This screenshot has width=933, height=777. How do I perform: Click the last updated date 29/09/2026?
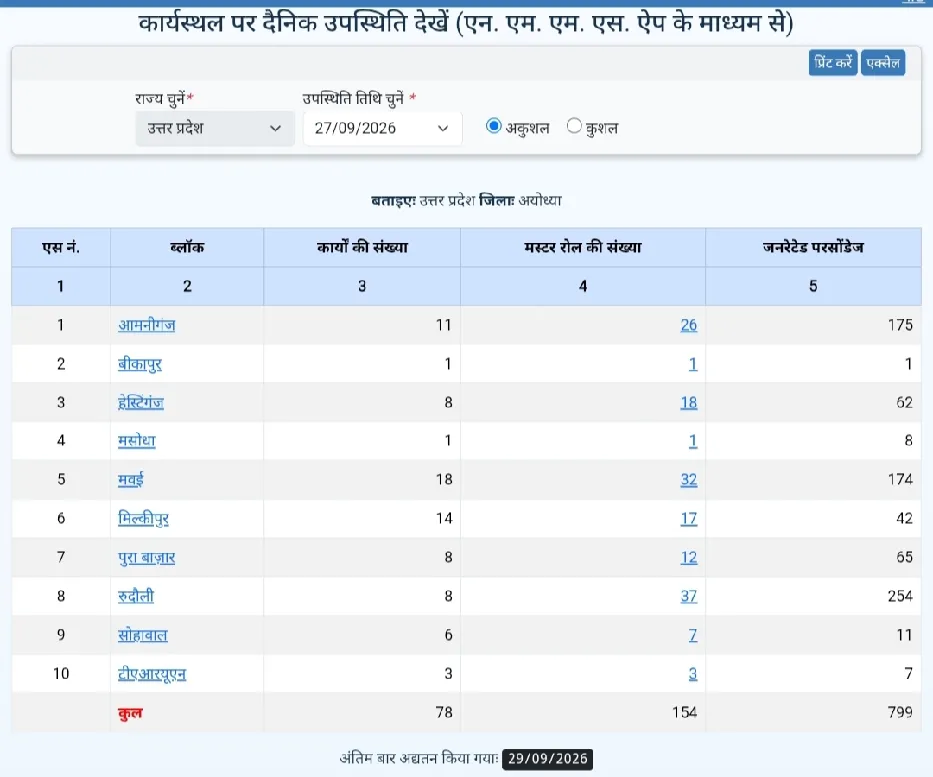click(x=547, y=759)
